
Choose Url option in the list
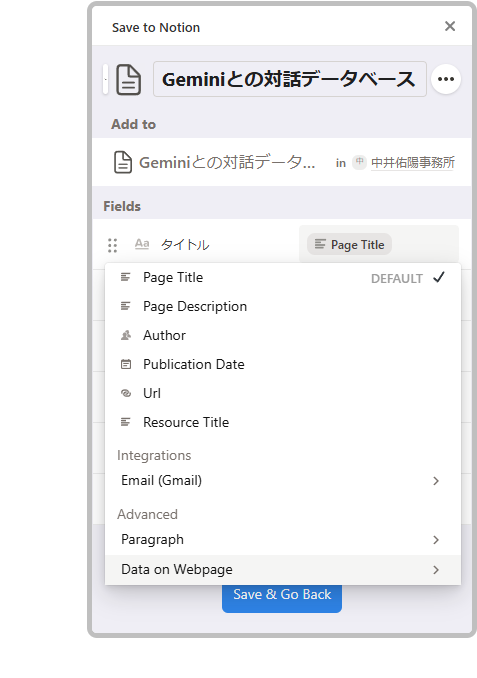coord(283,393)
